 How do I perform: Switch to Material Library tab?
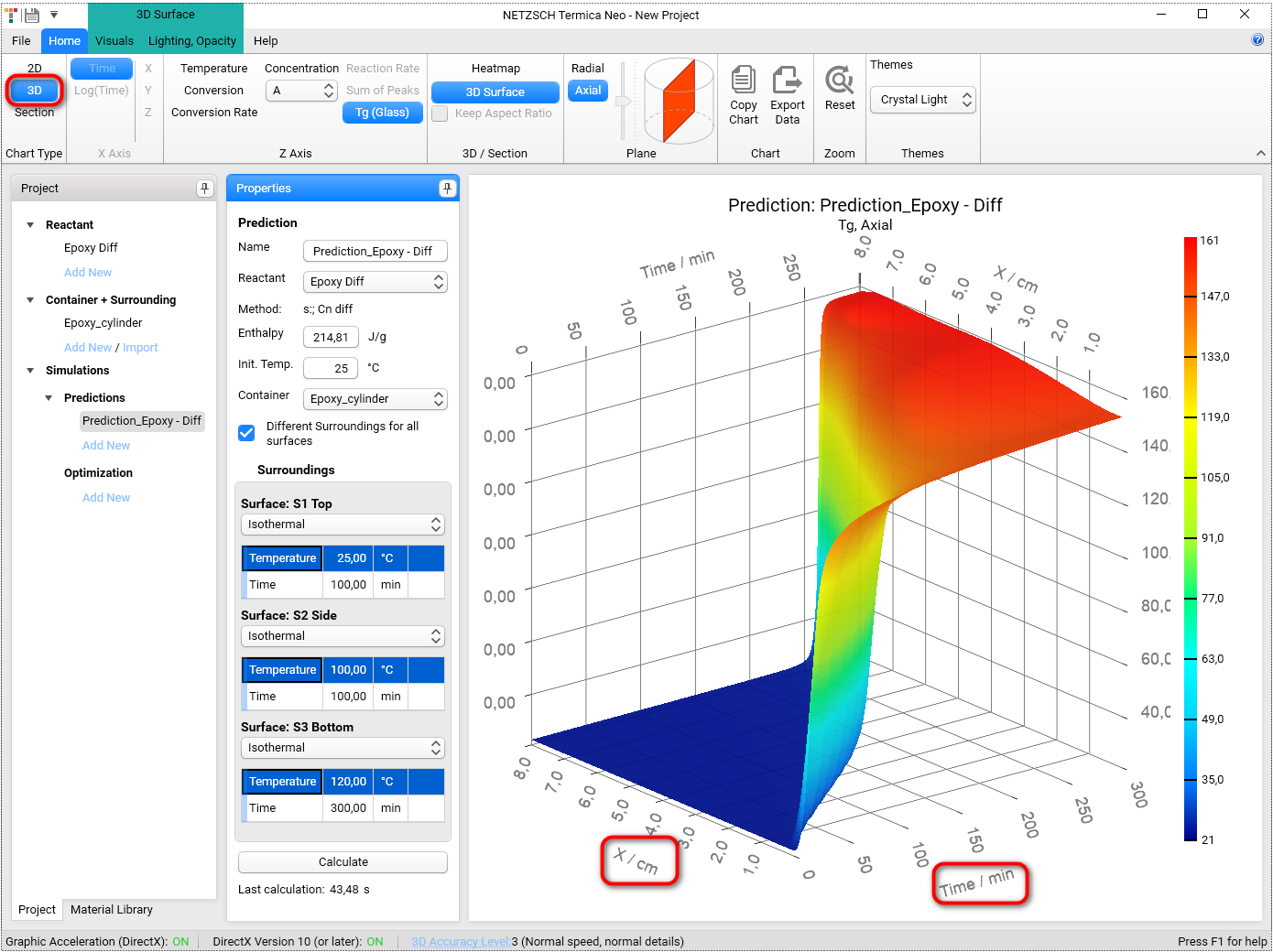112,910
